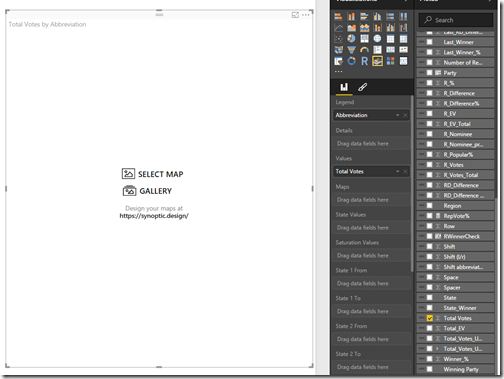Open the visual's more options menu
The image size is (504, 379).
click(x=305, y=15)
